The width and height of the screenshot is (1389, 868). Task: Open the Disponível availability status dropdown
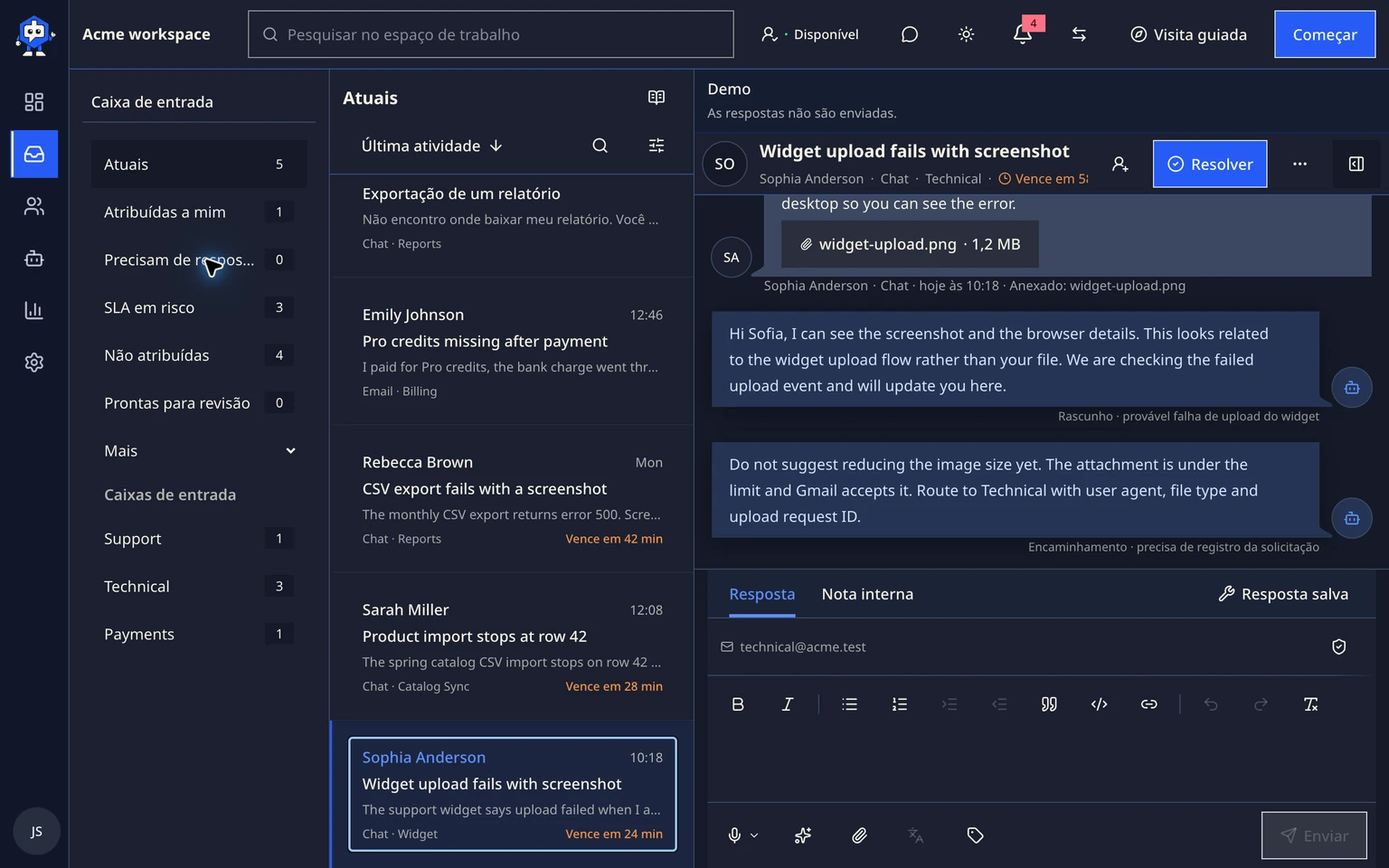pyautogui.click(x=810, y=34)
